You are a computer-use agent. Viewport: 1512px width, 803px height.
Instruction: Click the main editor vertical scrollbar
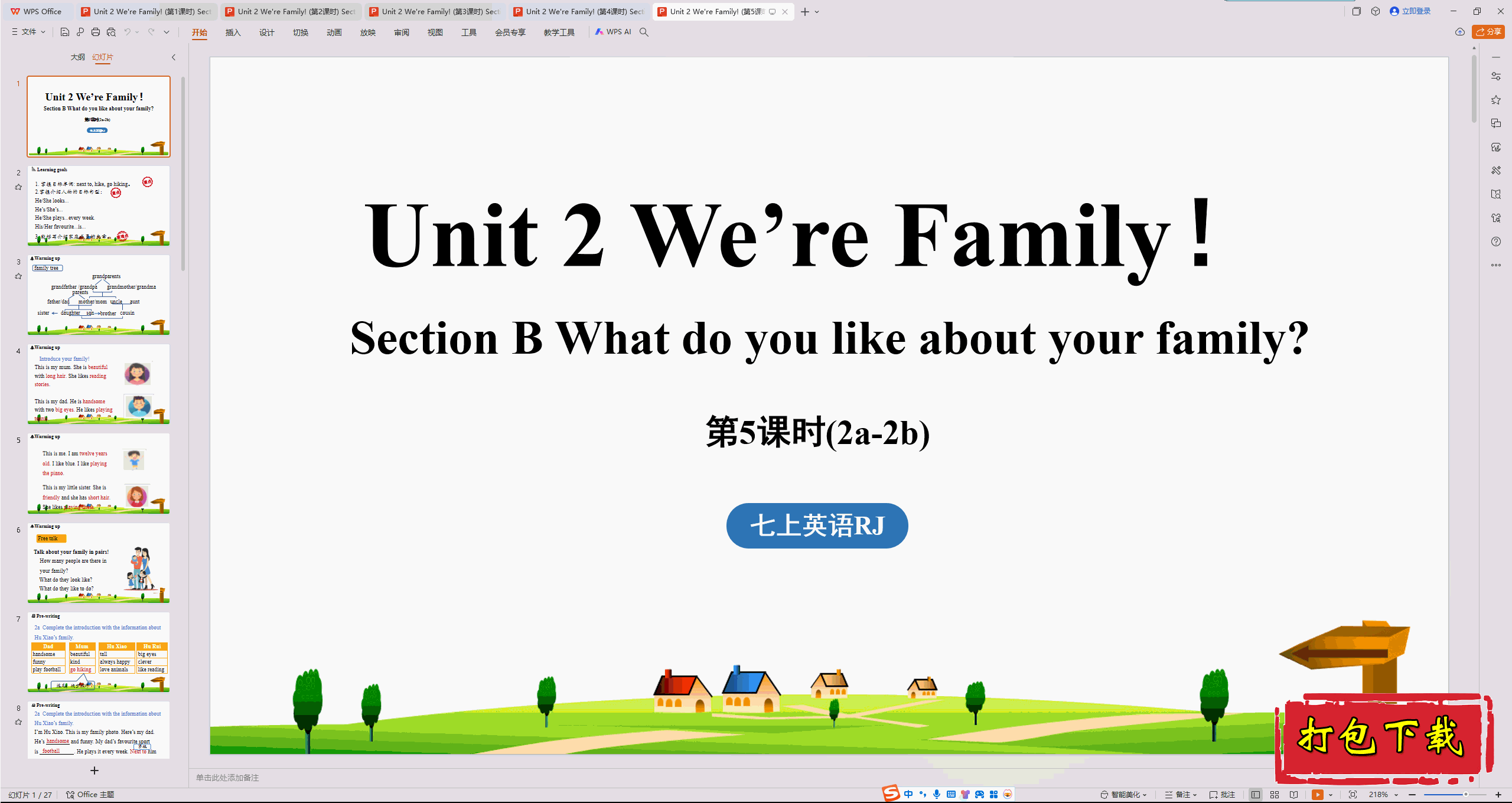1474,89
